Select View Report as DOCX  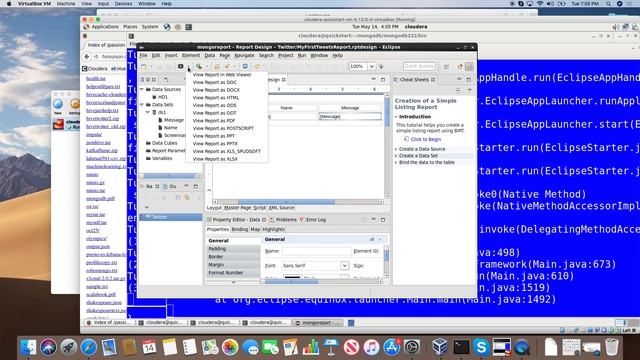pyautogui.click(x=216, y=90)
